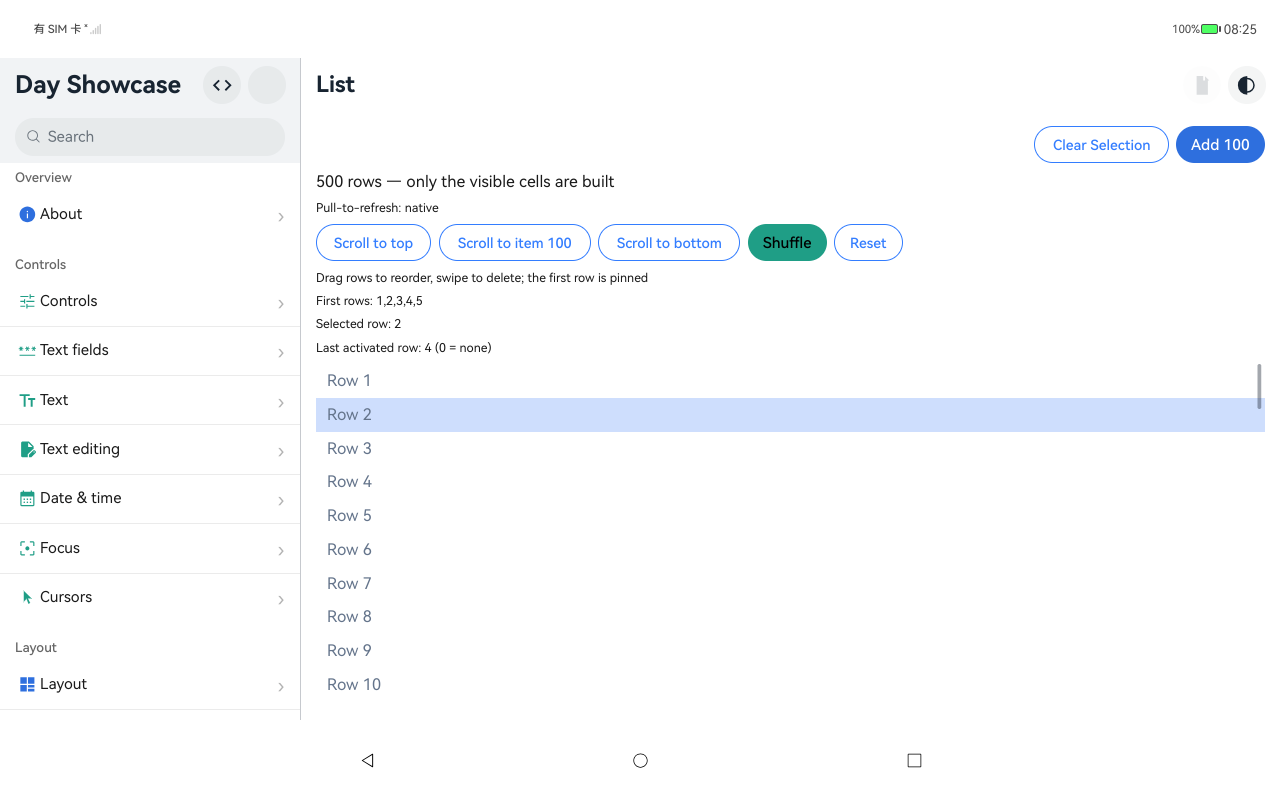
Task: Click the document page icon in header
Action: [1202, 85]
